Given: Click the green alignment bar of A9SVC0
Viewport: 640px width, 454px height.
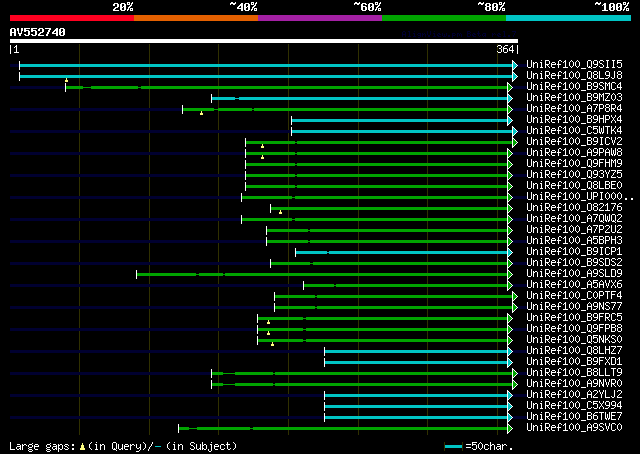Looking at the screenshot, I should [343, 429].
